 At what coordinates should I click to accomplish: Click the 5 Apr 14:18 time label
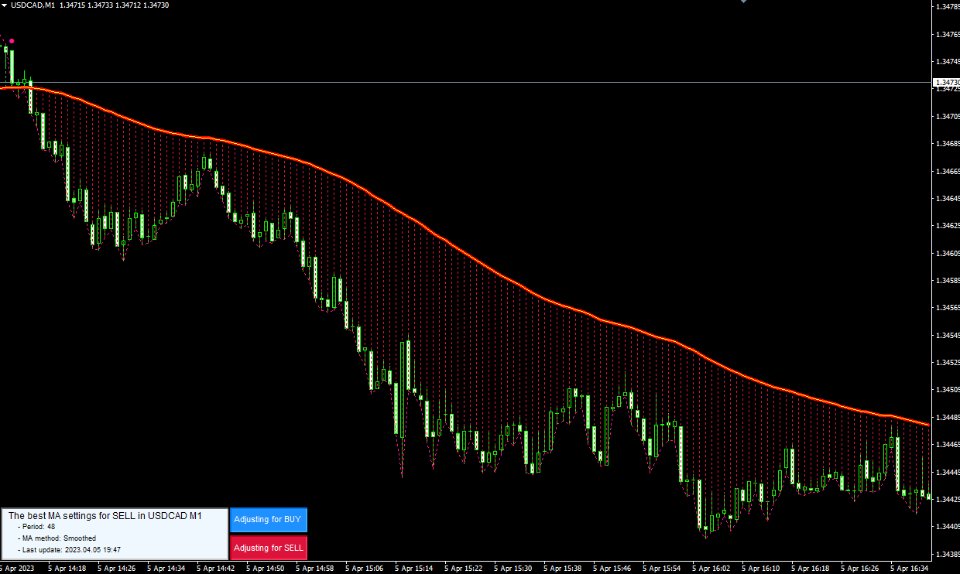click(67, 568)
